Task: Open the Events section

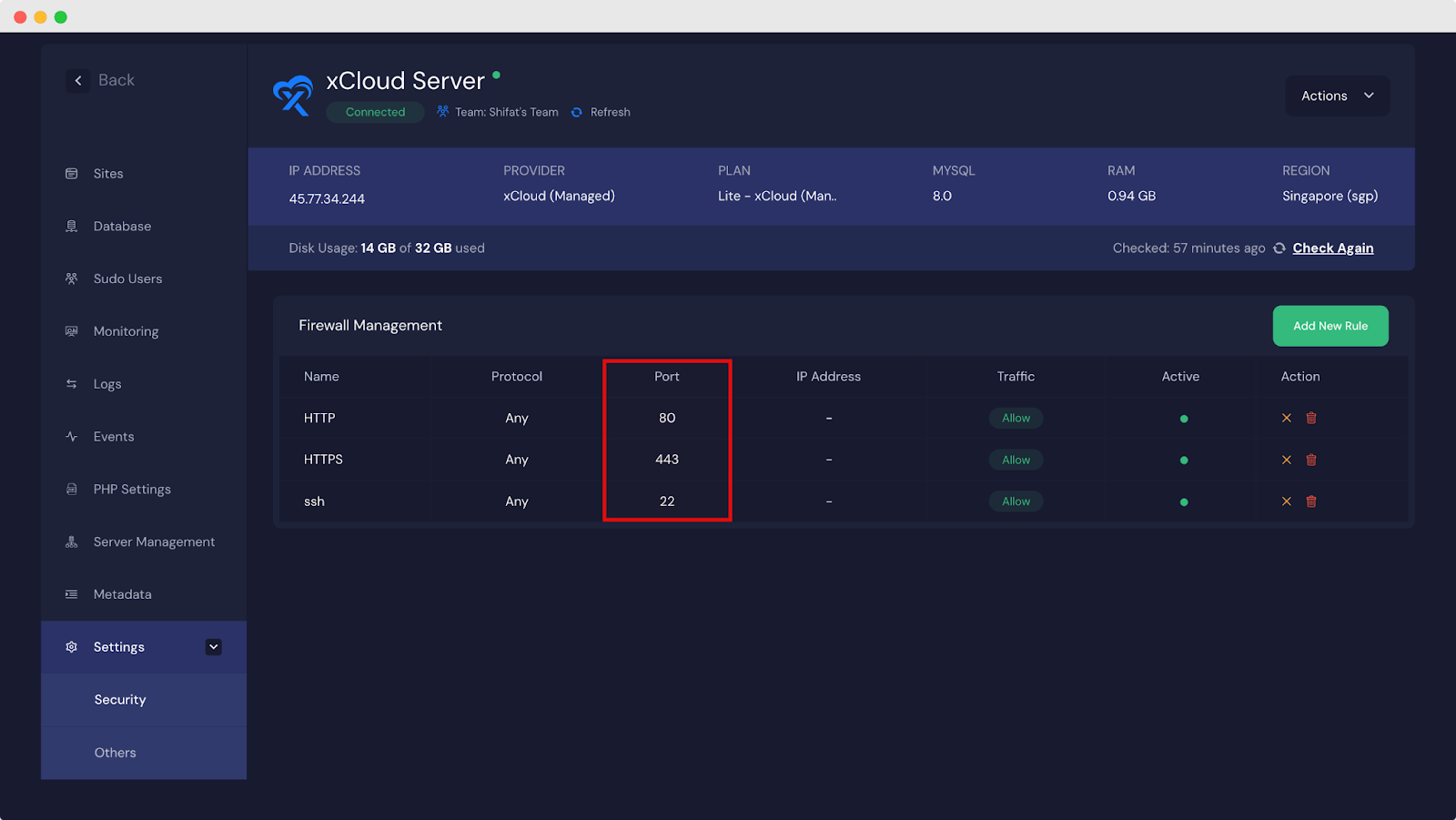Action: click(x=112, y=436)
